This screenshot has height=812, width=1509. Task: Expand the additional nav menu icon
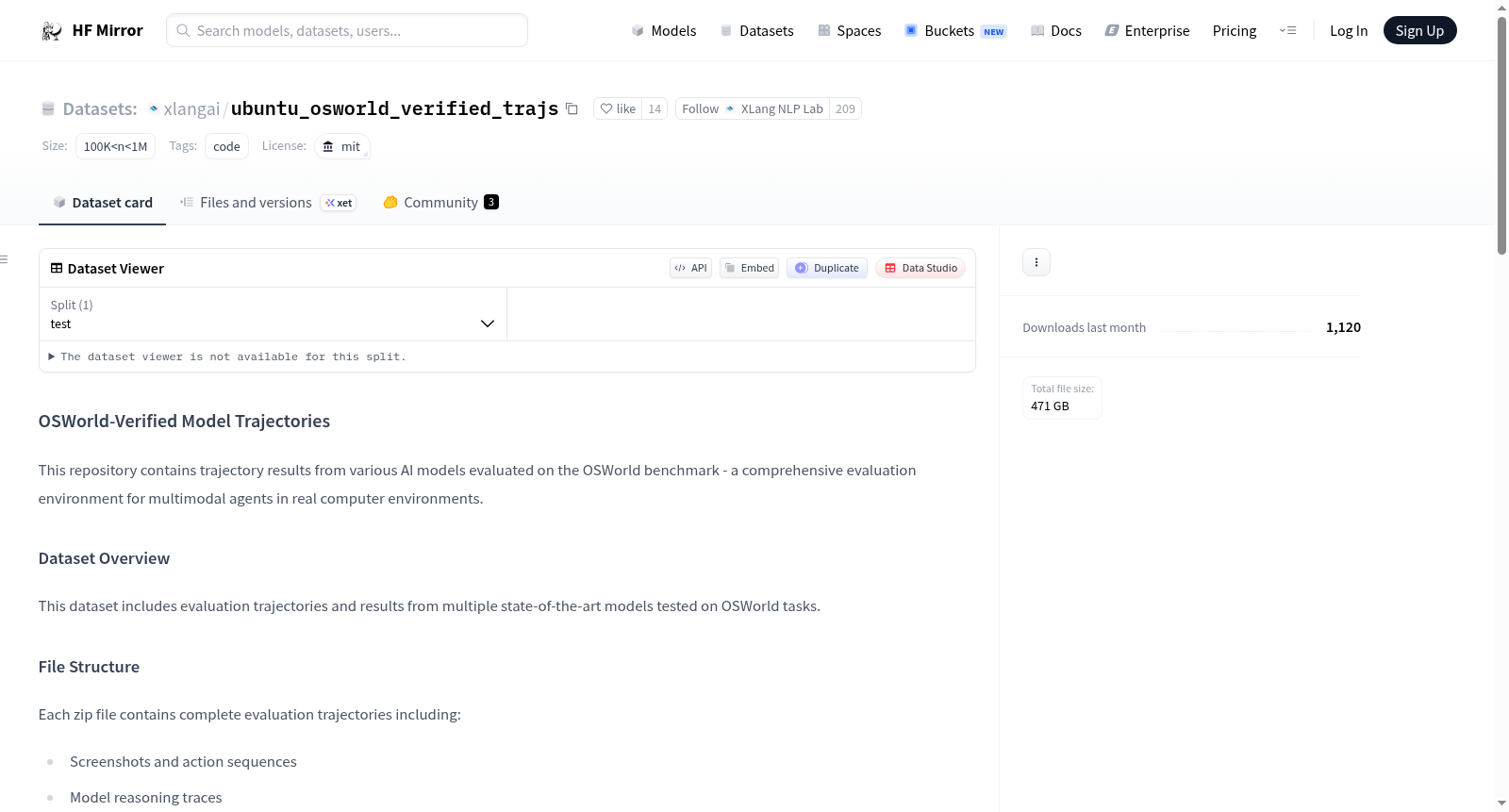point(1287,30)
